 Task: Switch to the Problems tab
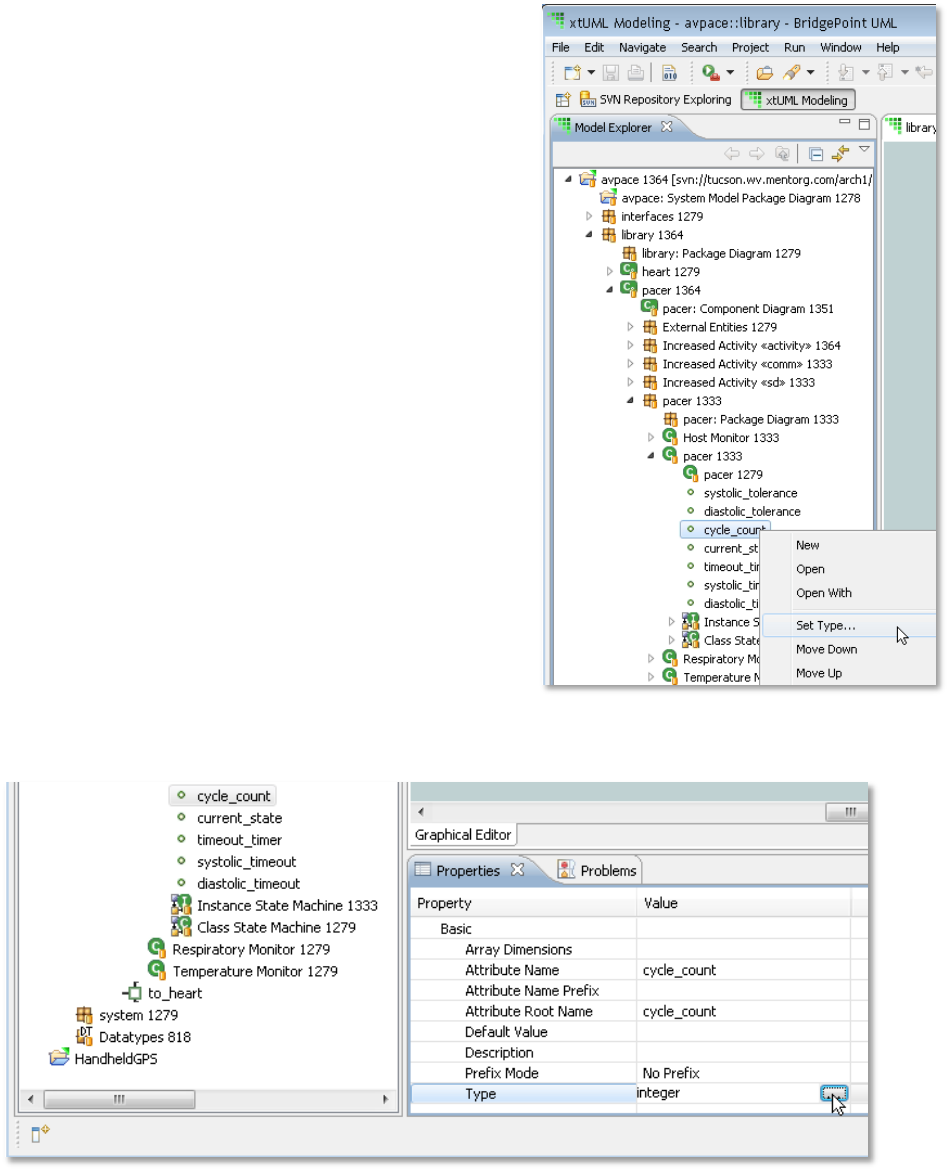click(597, 870)
